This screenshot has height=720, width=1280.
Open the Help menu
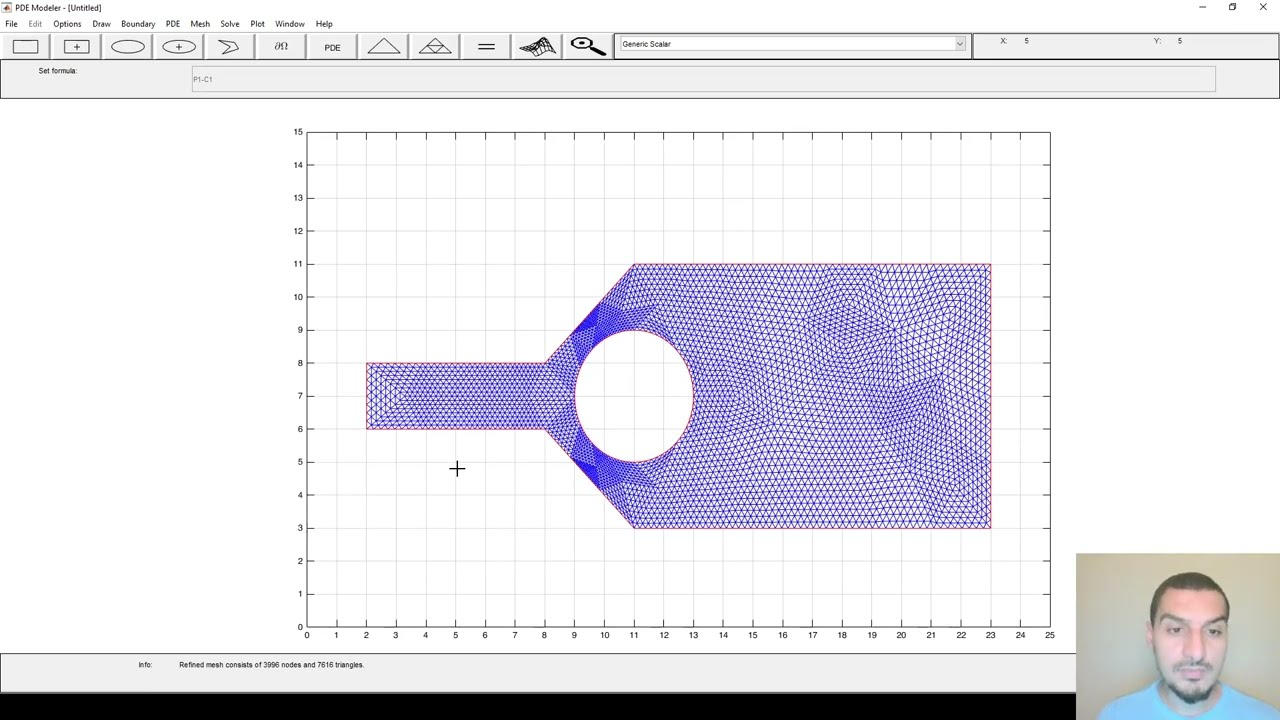324,24
